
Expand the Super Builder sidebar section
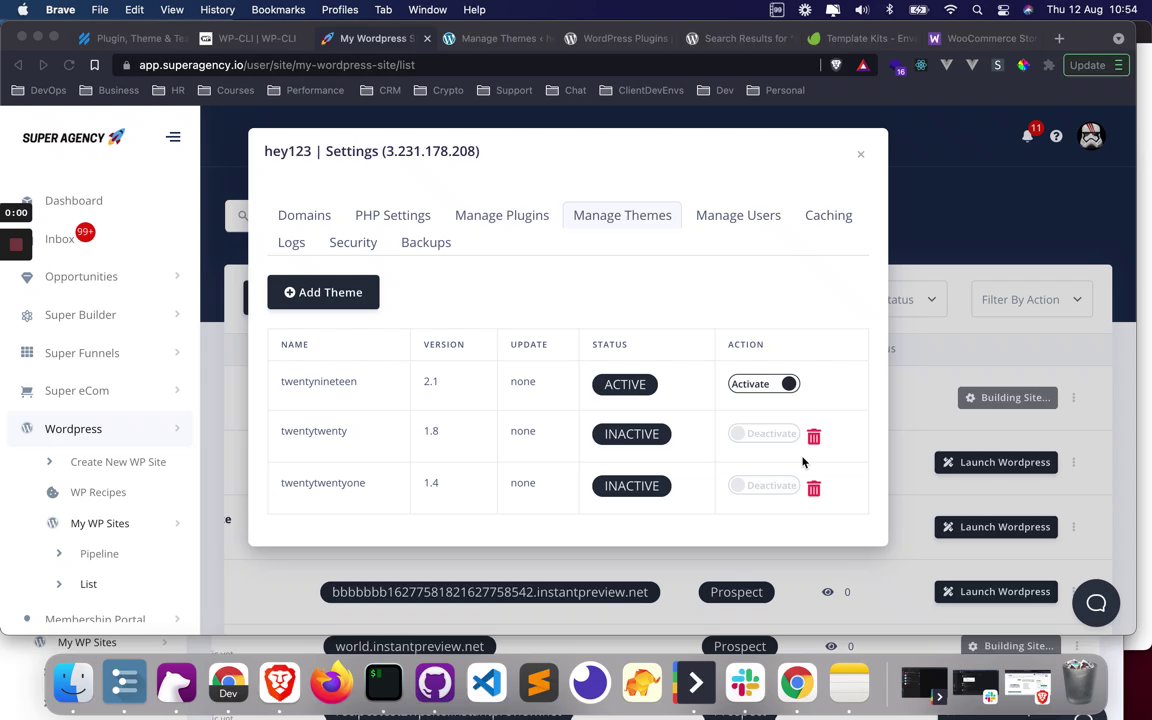(177, 314)
